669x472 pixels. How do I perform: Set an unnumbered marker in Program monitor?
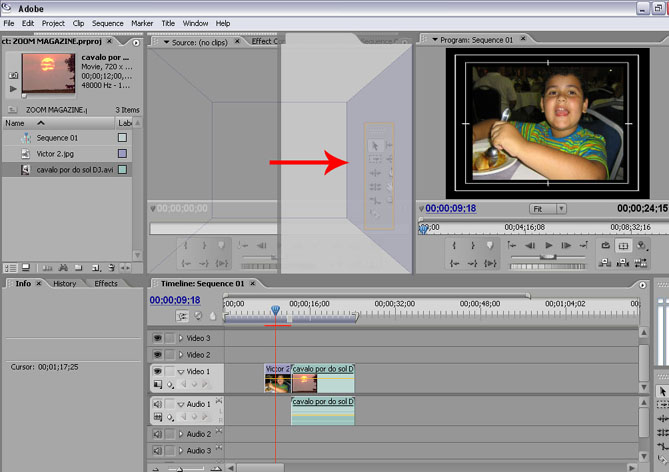(489, 245)
